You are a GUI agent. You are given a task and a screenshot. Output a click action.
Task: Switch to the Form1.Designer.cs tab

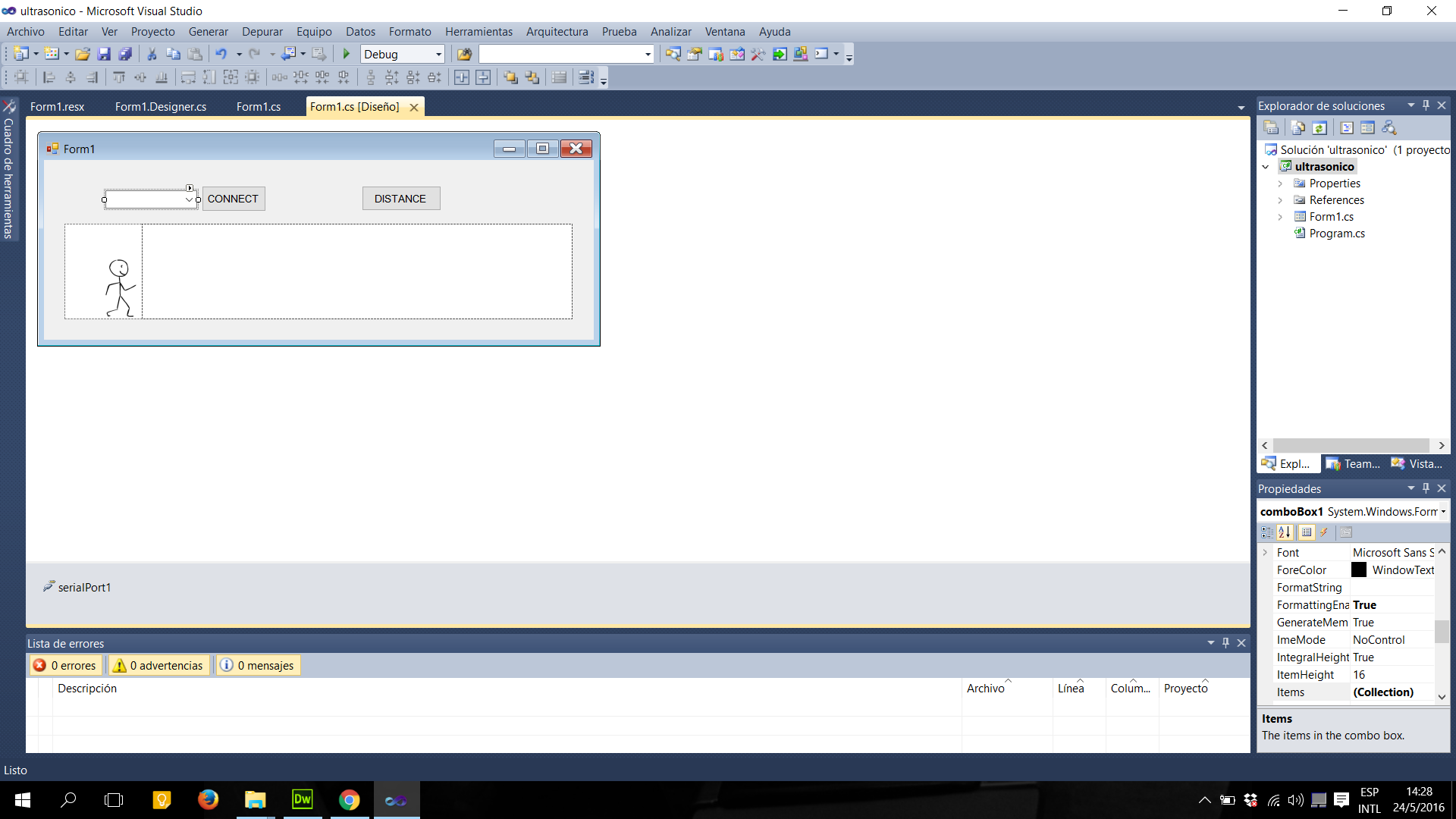[161, 107]
